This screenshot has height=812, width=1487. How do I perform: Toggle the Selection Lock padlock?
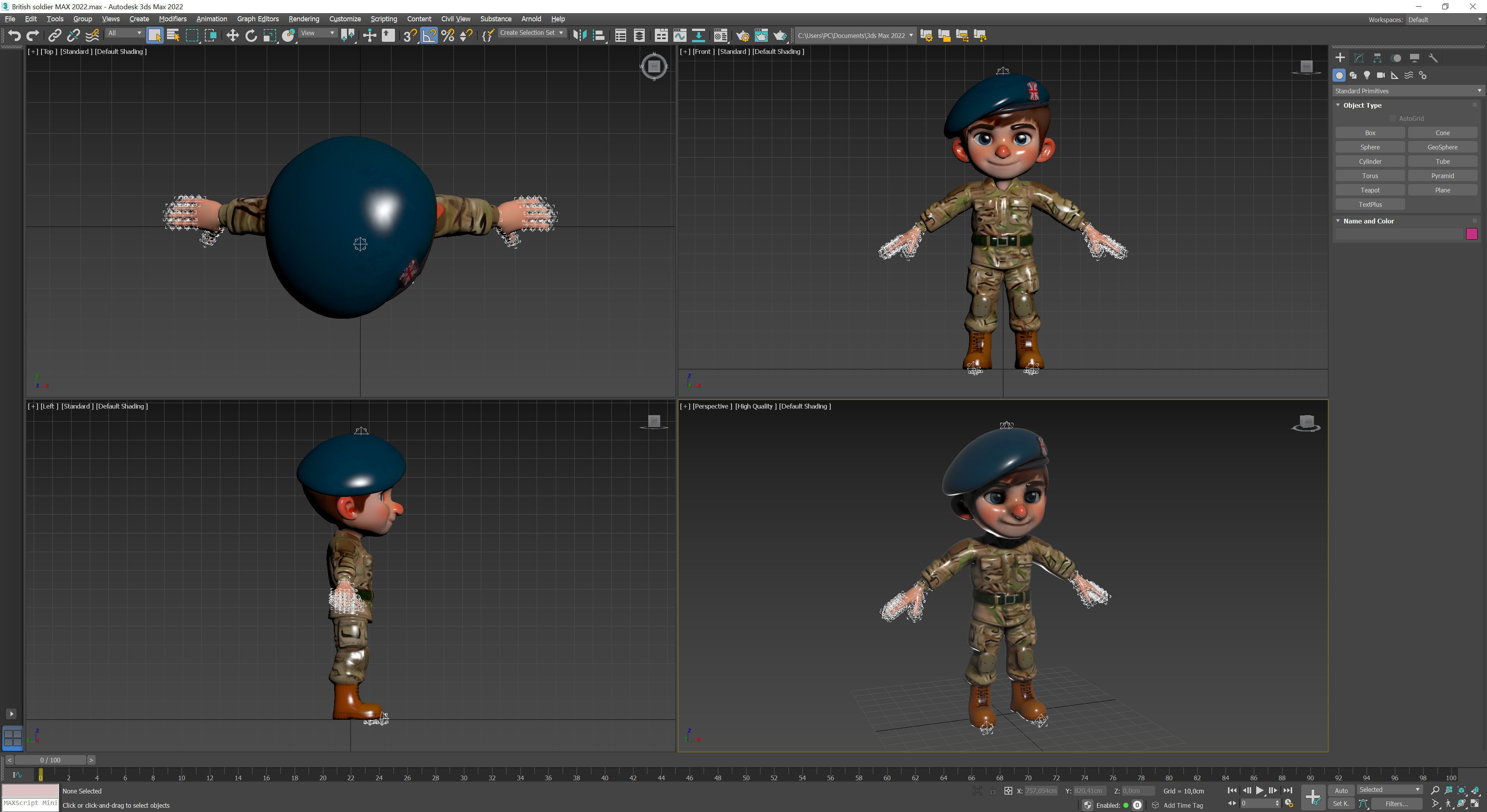tap(992, 791)
